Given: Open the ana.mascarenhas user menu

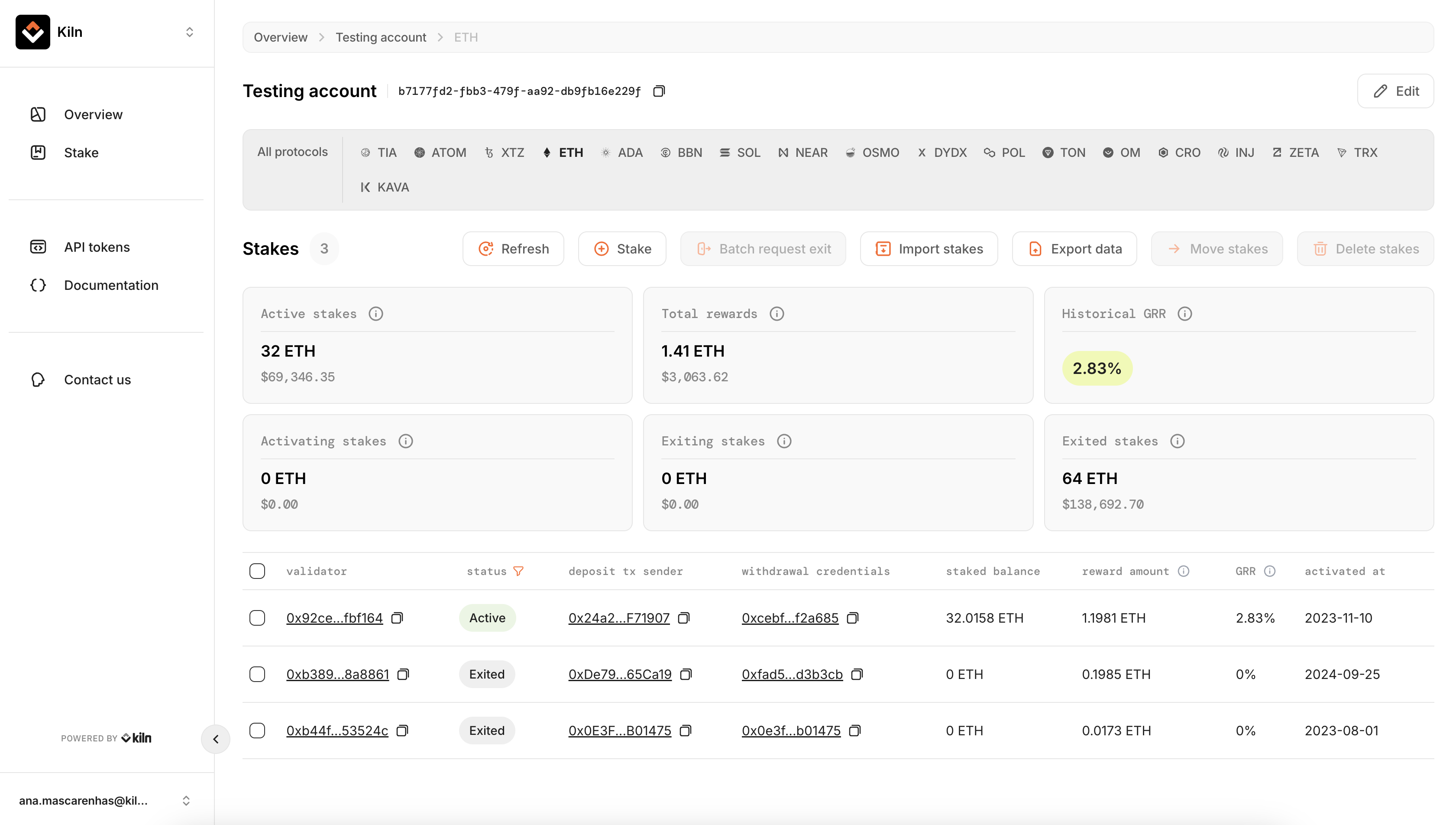Looking at the screenshot, I should [x=186, y=800].
